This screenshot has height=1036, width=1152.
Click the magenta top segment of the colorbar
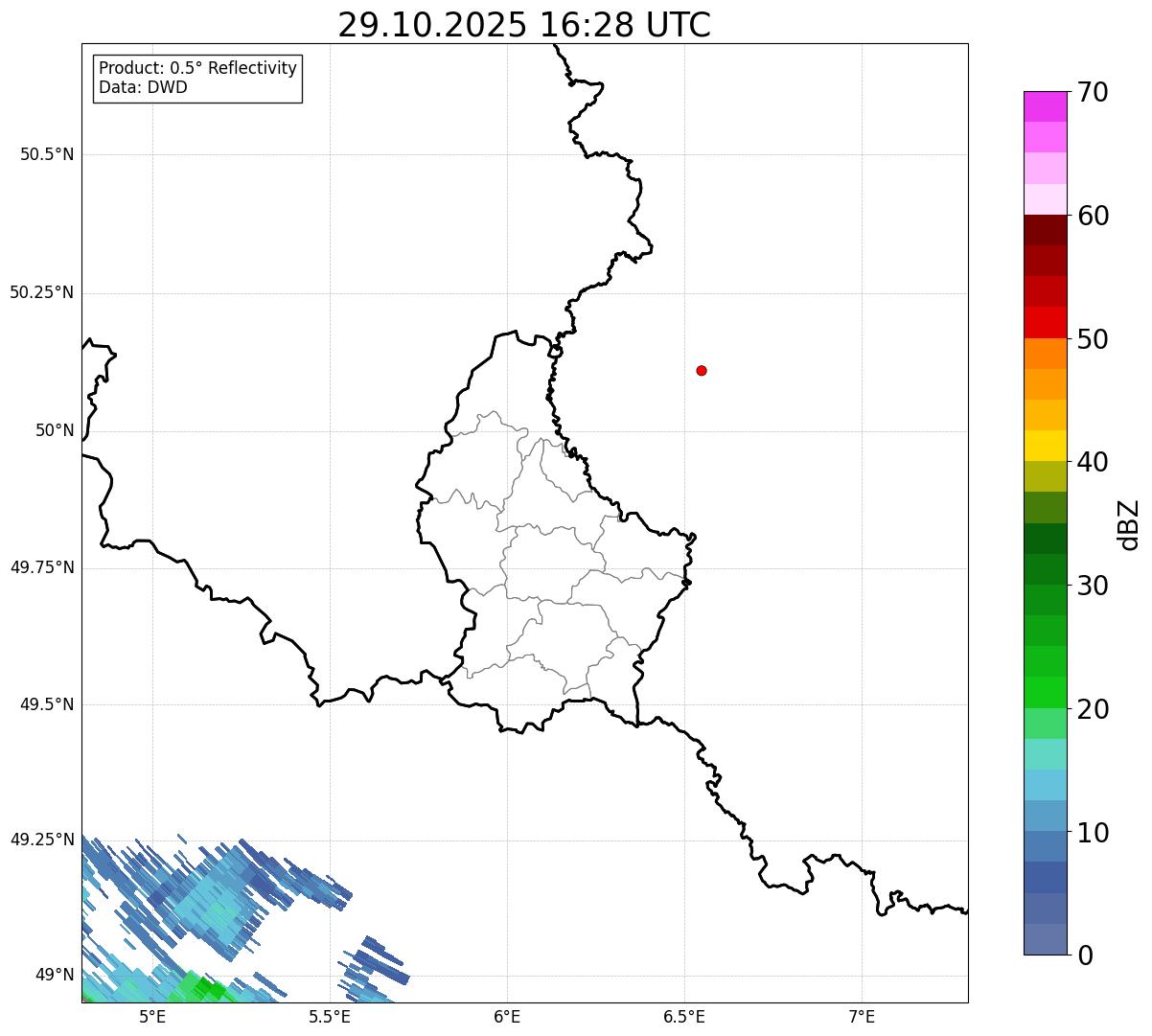tap(1045, 106)
